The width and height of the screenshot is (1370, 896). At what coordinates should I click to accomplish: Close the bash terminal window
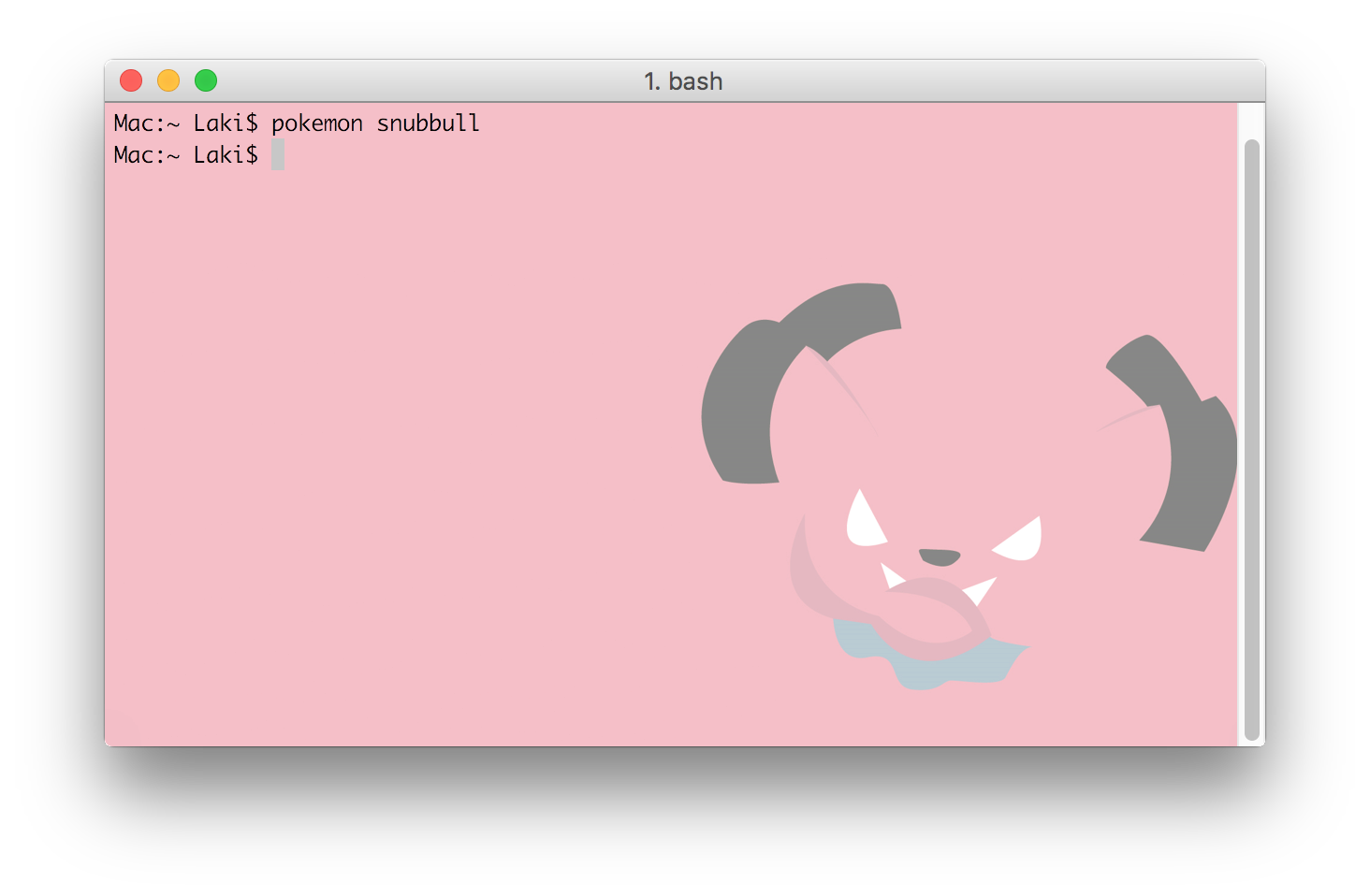[x=131, y=81]
